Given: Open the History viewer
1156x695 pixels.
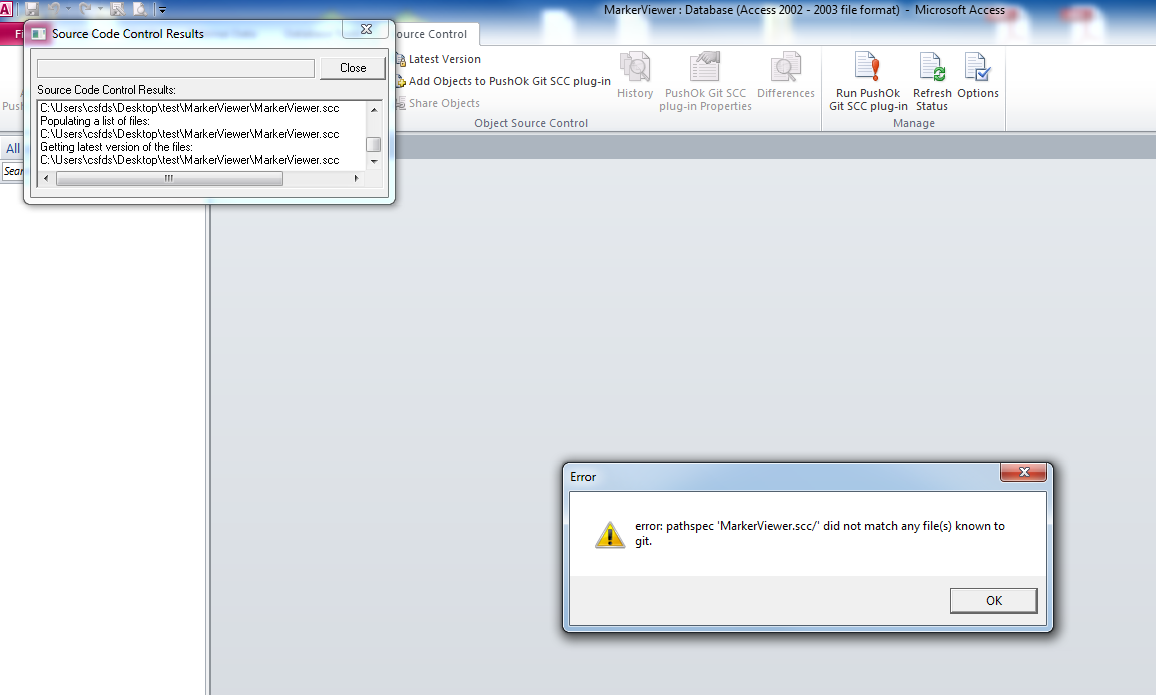Looking at the screenshot, I should (635, 78).
